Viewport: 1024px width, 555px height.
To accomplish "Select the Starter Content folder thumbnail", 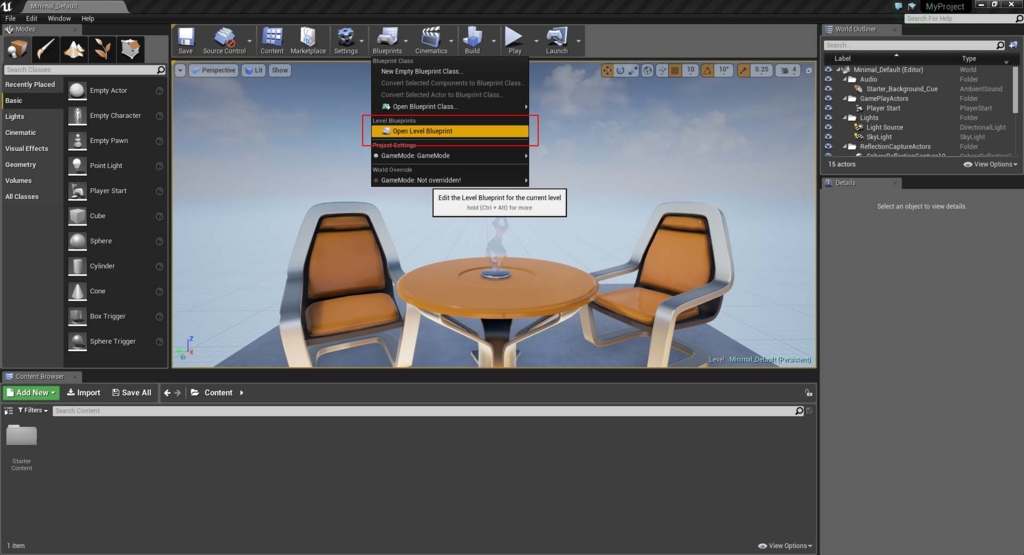I will tap(22, 436).
